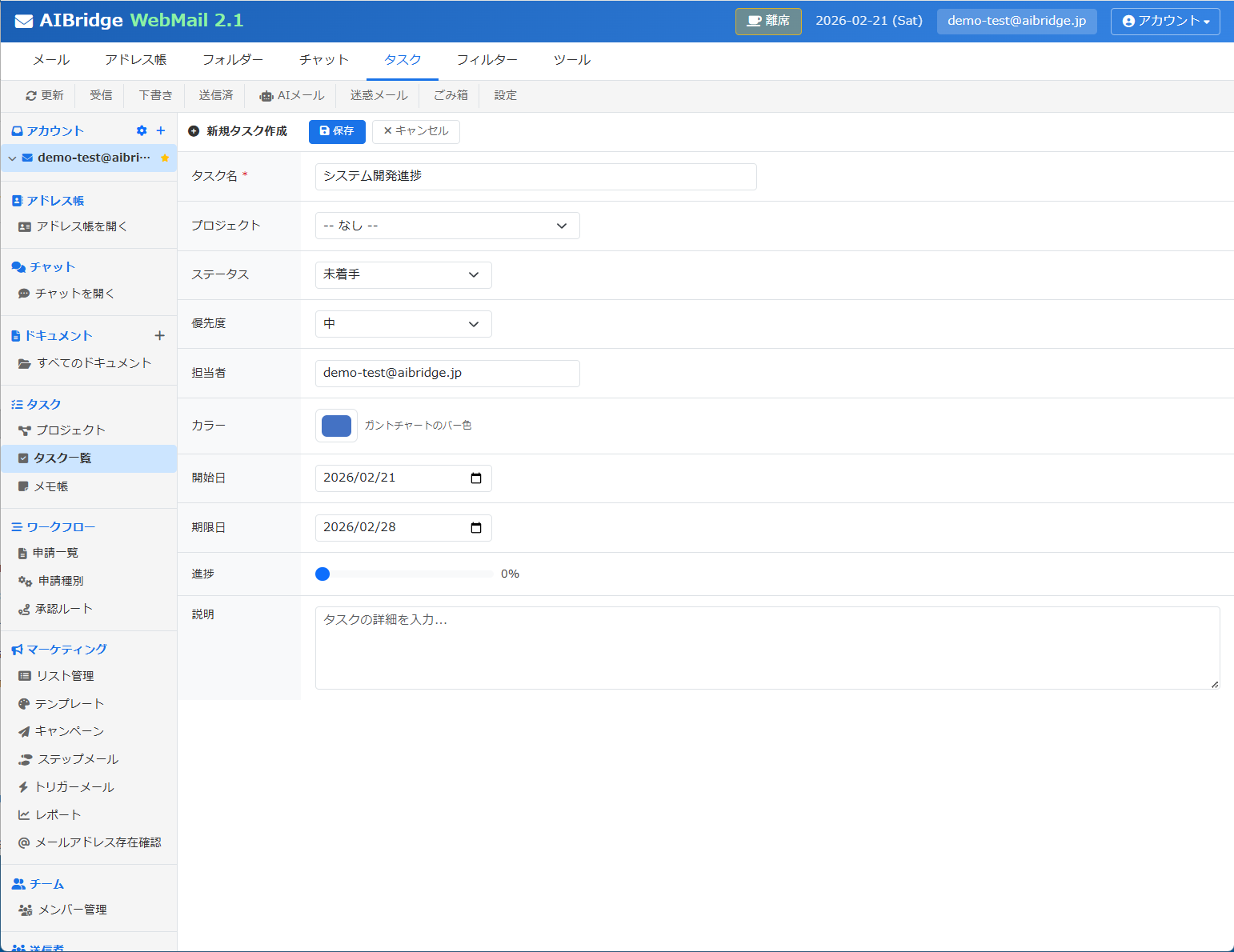Add a new document with the plus icon
1234x952 pixels.
click(160, 335)
